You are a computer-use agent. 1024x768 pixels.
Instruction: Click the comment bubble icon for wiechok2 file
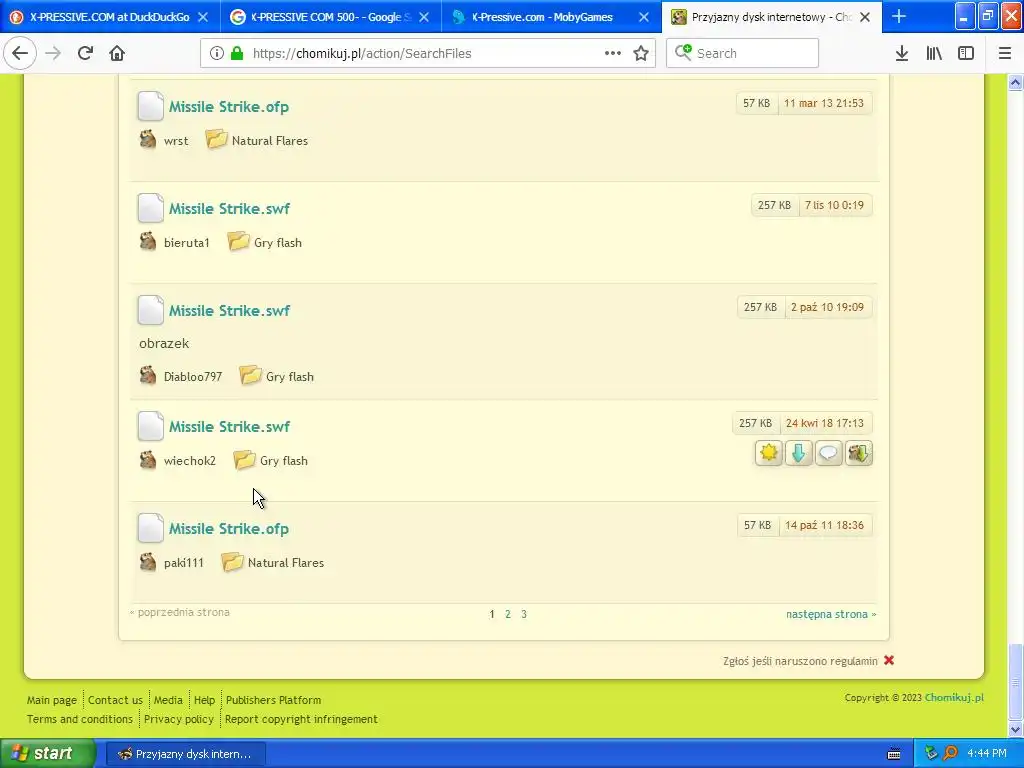tap(828, 453)
